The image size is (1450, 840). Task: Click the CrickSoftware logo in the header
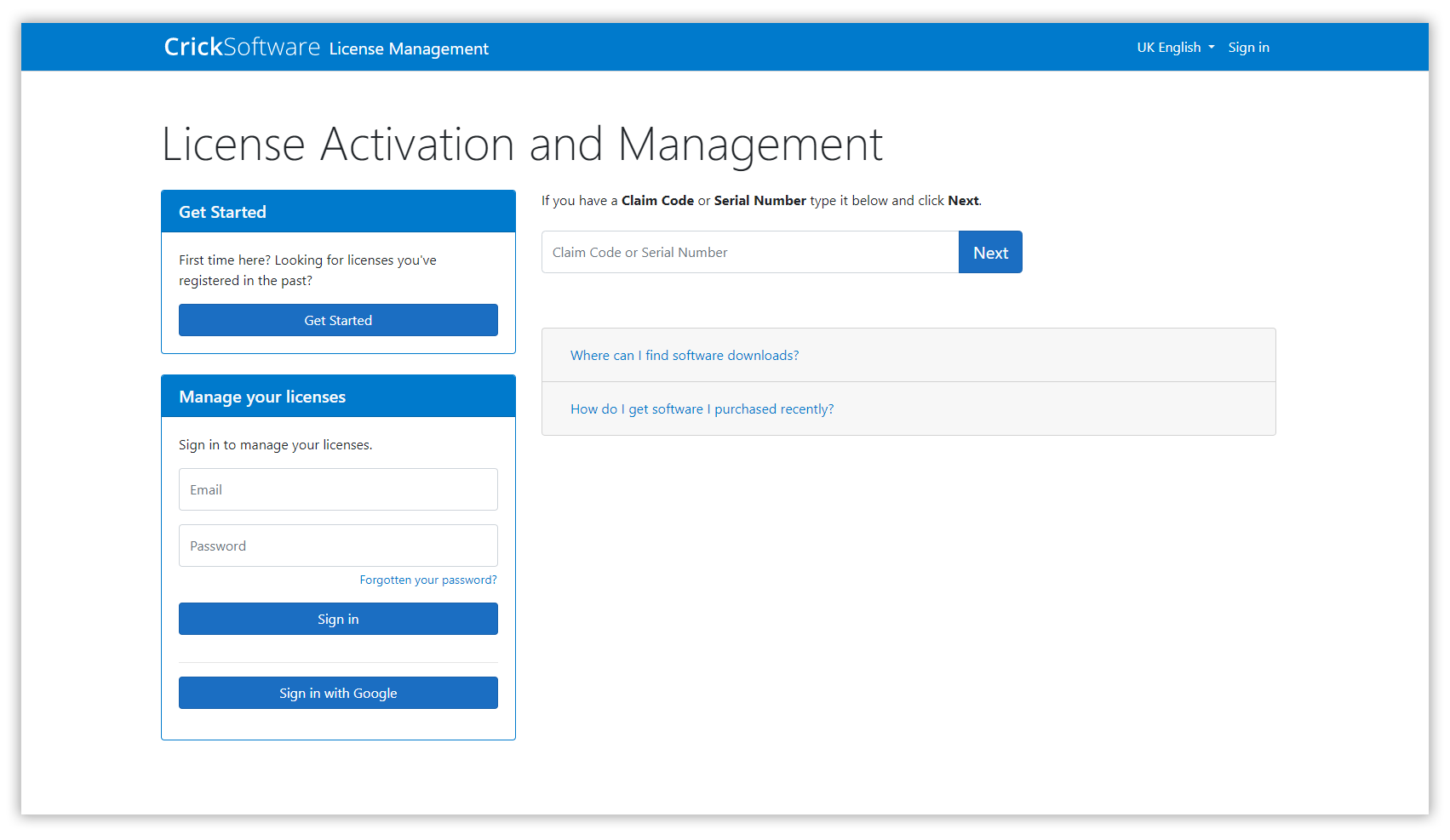coord(242,47)
